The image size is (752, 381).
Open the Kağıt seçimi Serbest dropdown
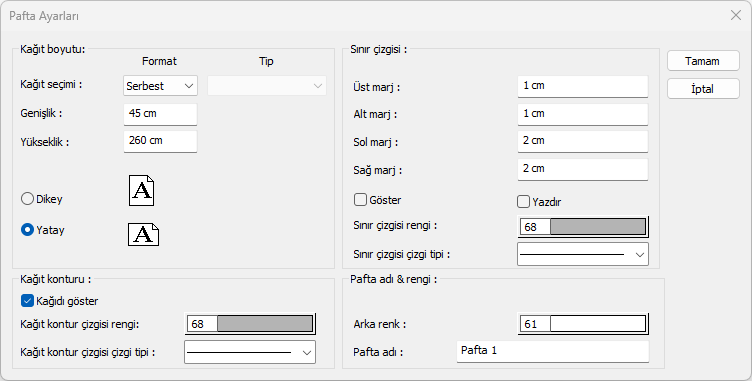coord(160,86)
